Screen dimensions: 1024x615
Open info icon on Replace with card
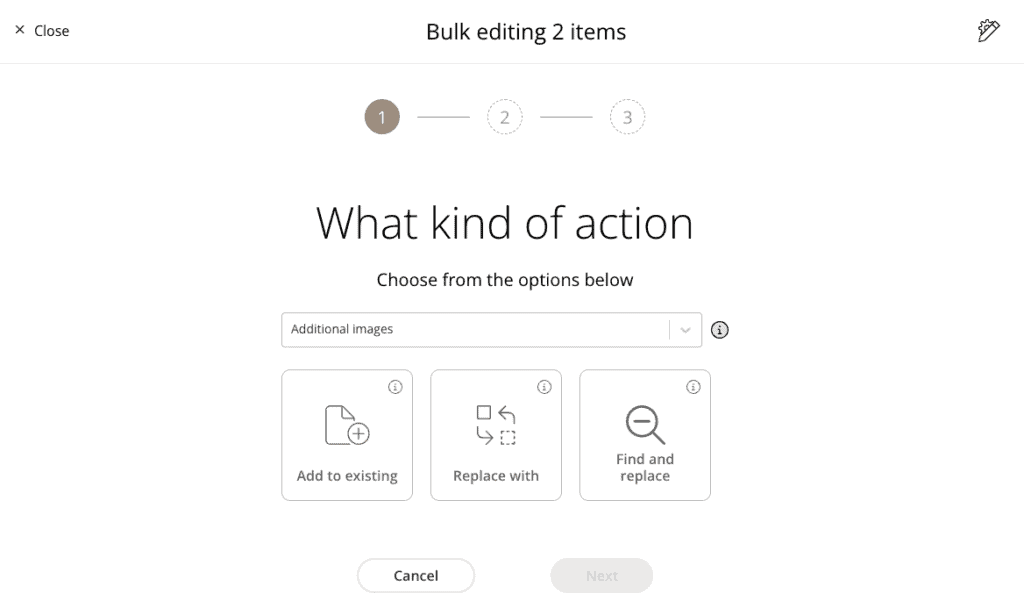tap(544, 387)
